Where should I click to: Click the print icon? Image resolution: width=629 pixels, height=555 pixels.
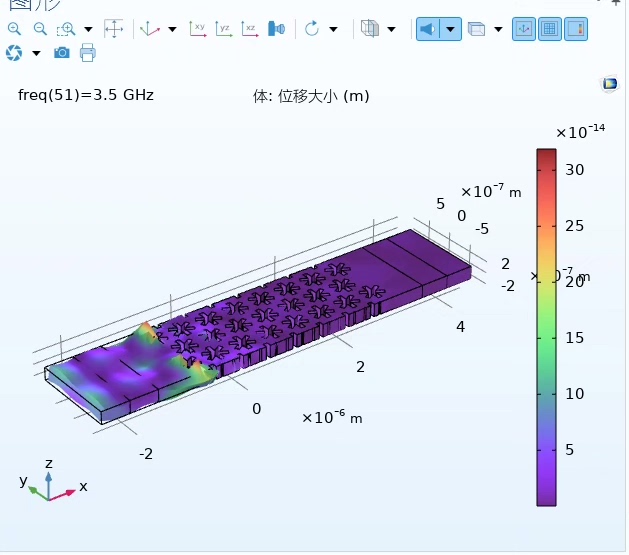pos(87,53)
